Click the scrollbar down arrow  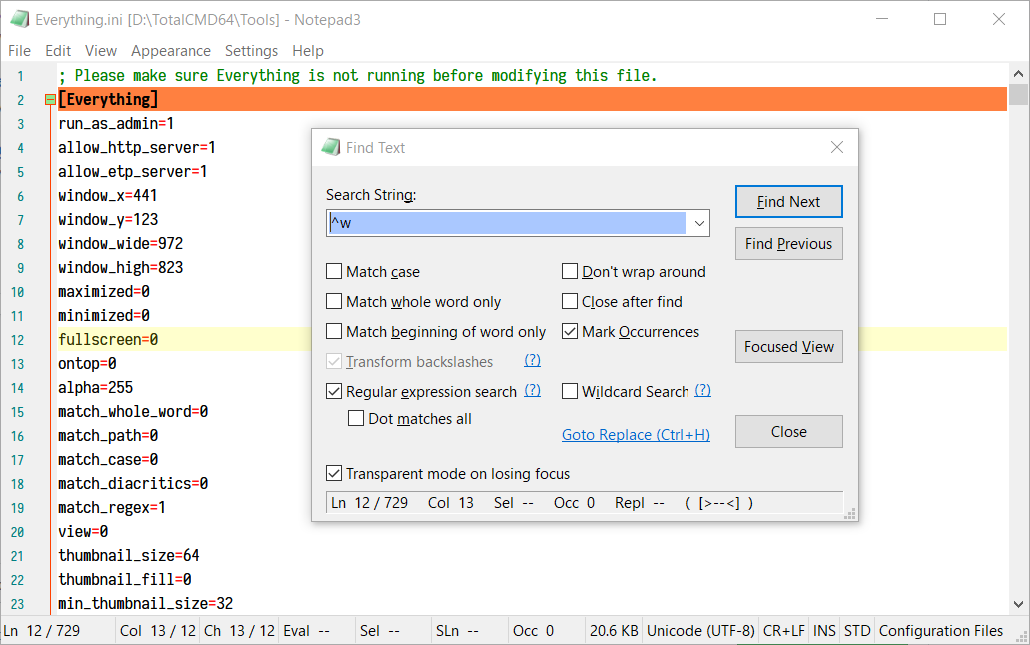point(1017,603)
